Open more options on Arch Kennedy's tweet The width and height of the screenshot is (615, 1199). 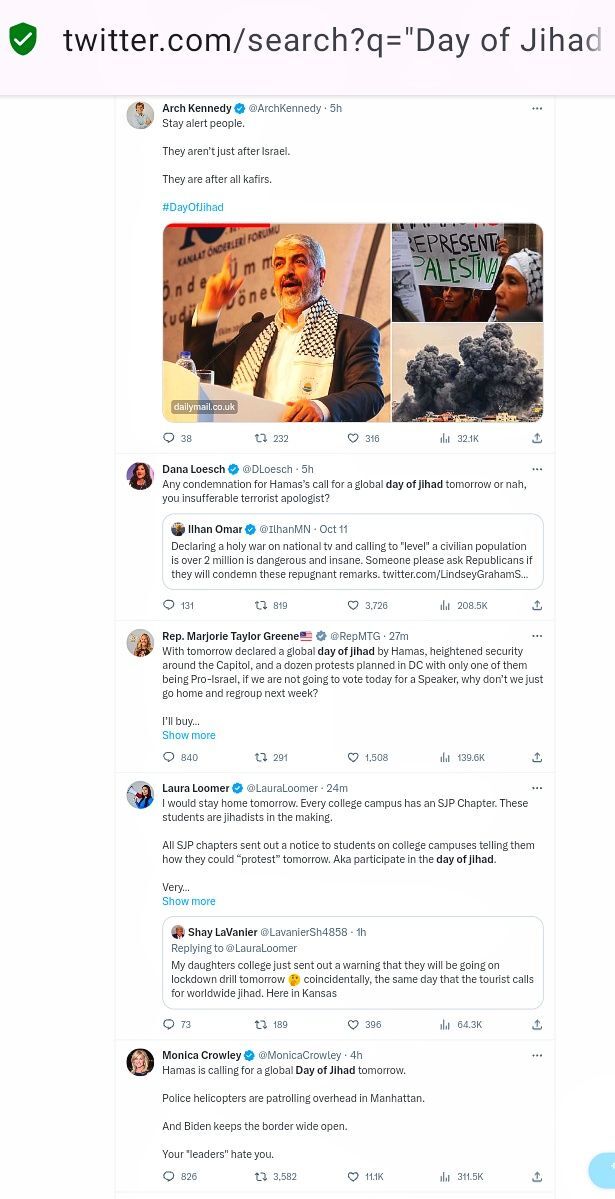(537, 108)
